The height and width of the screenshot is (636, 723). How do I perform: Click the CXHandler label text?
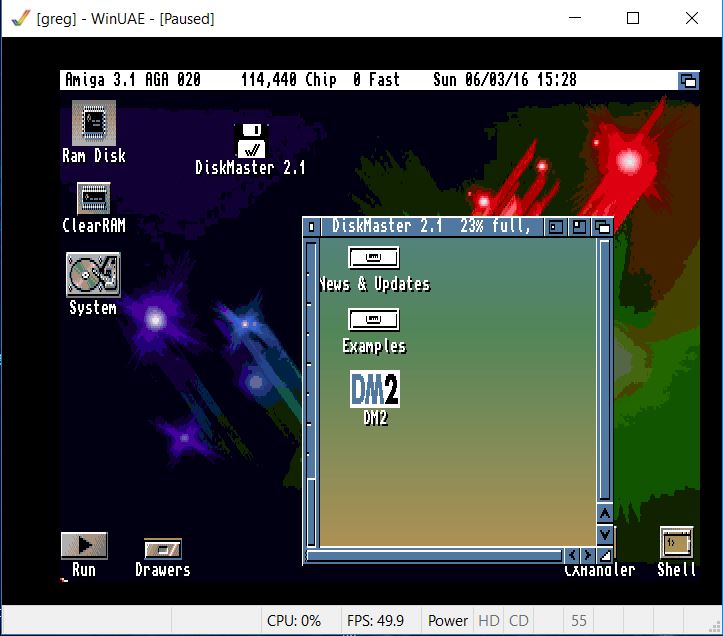click(600, 570)
